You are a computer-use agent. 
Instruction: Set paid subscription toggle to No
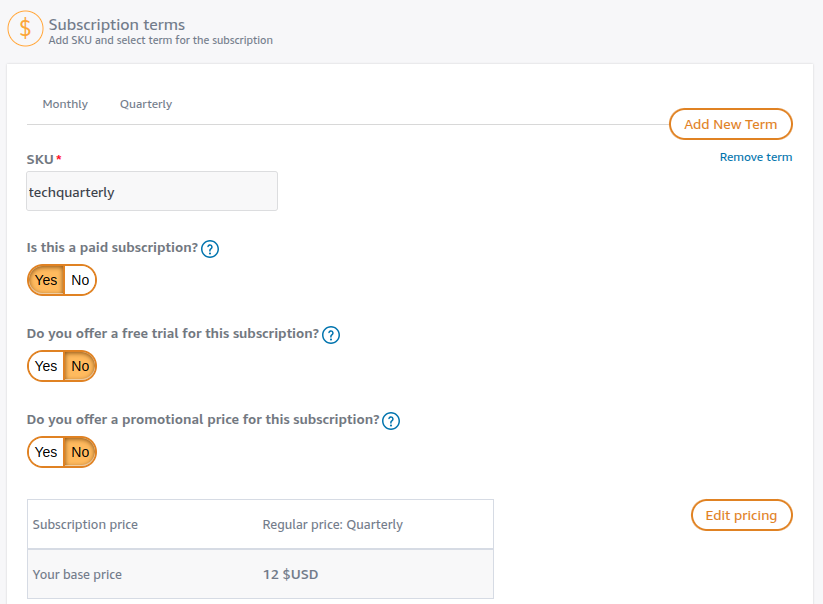point(80,280)
